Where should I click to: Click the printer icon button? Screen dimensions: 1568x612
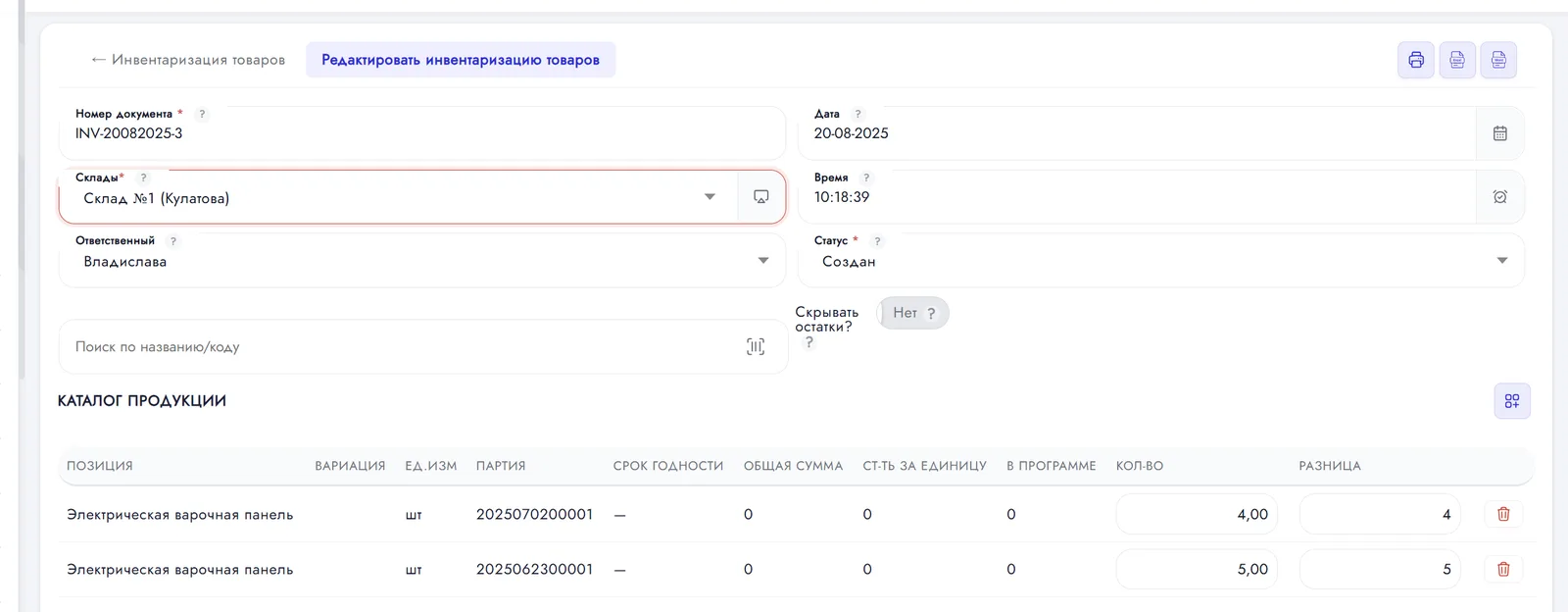point(1416,60)
